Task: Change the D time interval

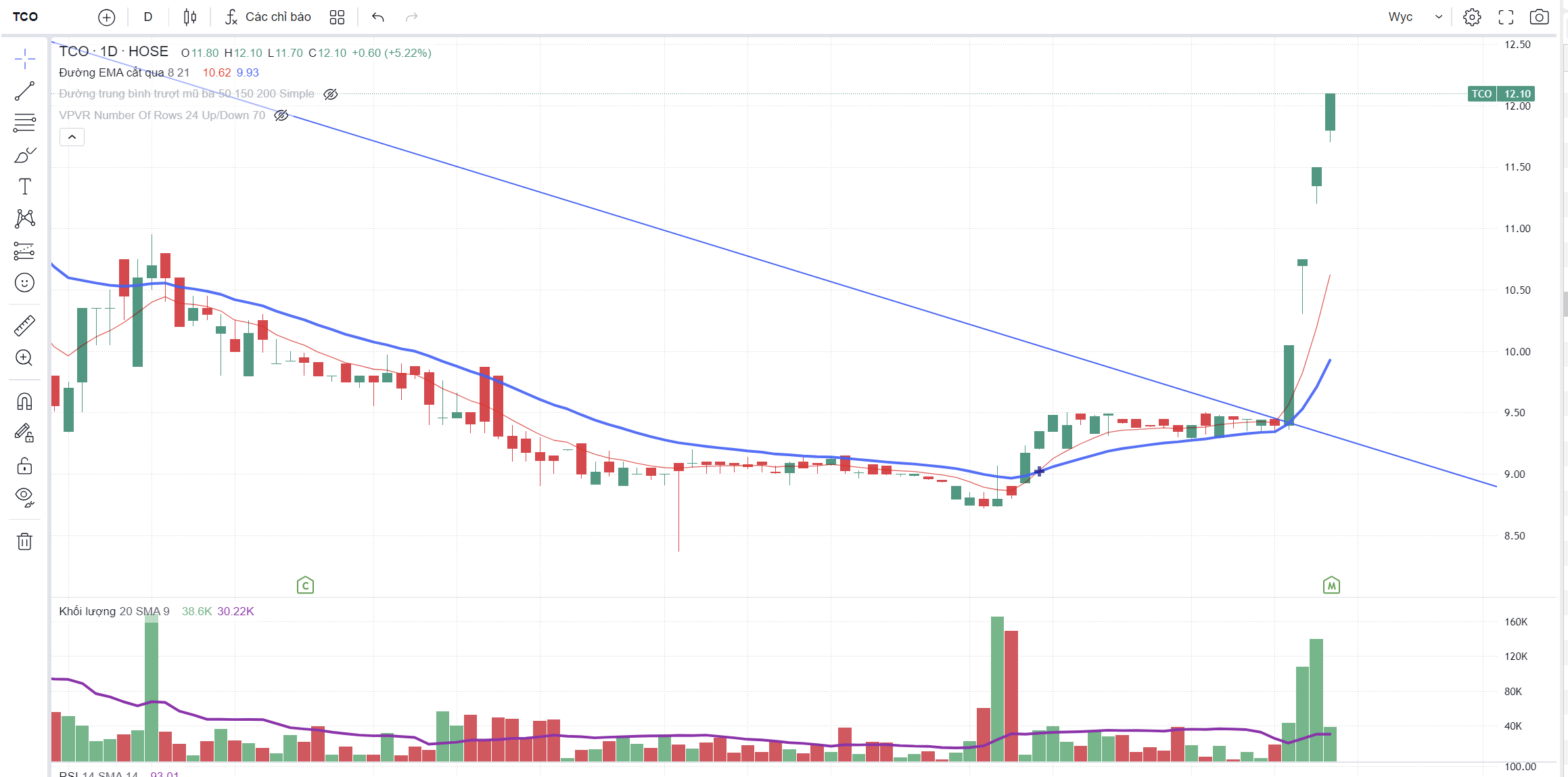Action: click(x=148, y=17)
